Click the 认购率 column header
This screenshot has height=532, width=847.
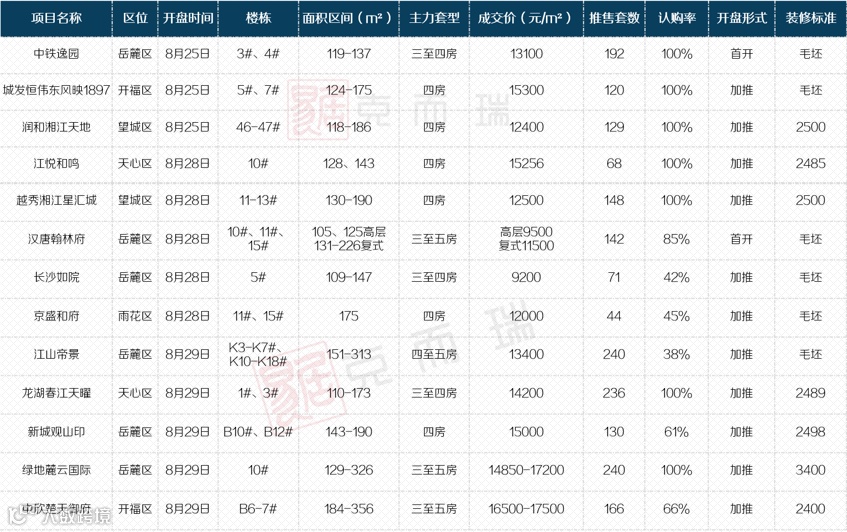(x=677, y=18)
